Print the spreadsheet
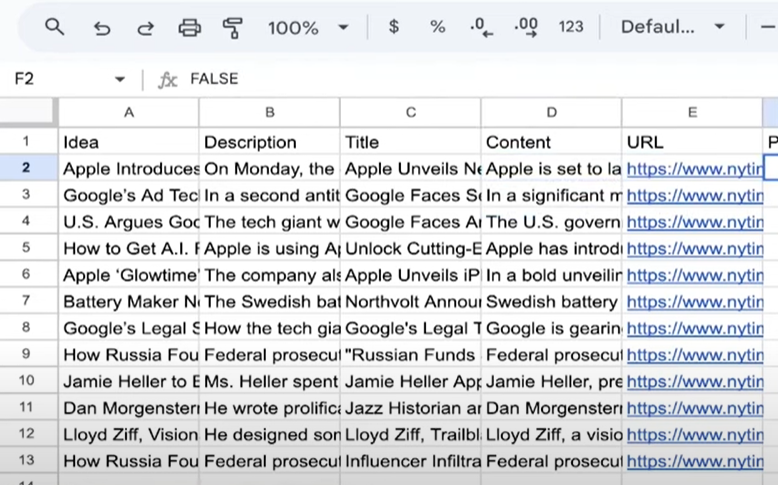The height and width of the screenshot is (485, 778). 189,27
